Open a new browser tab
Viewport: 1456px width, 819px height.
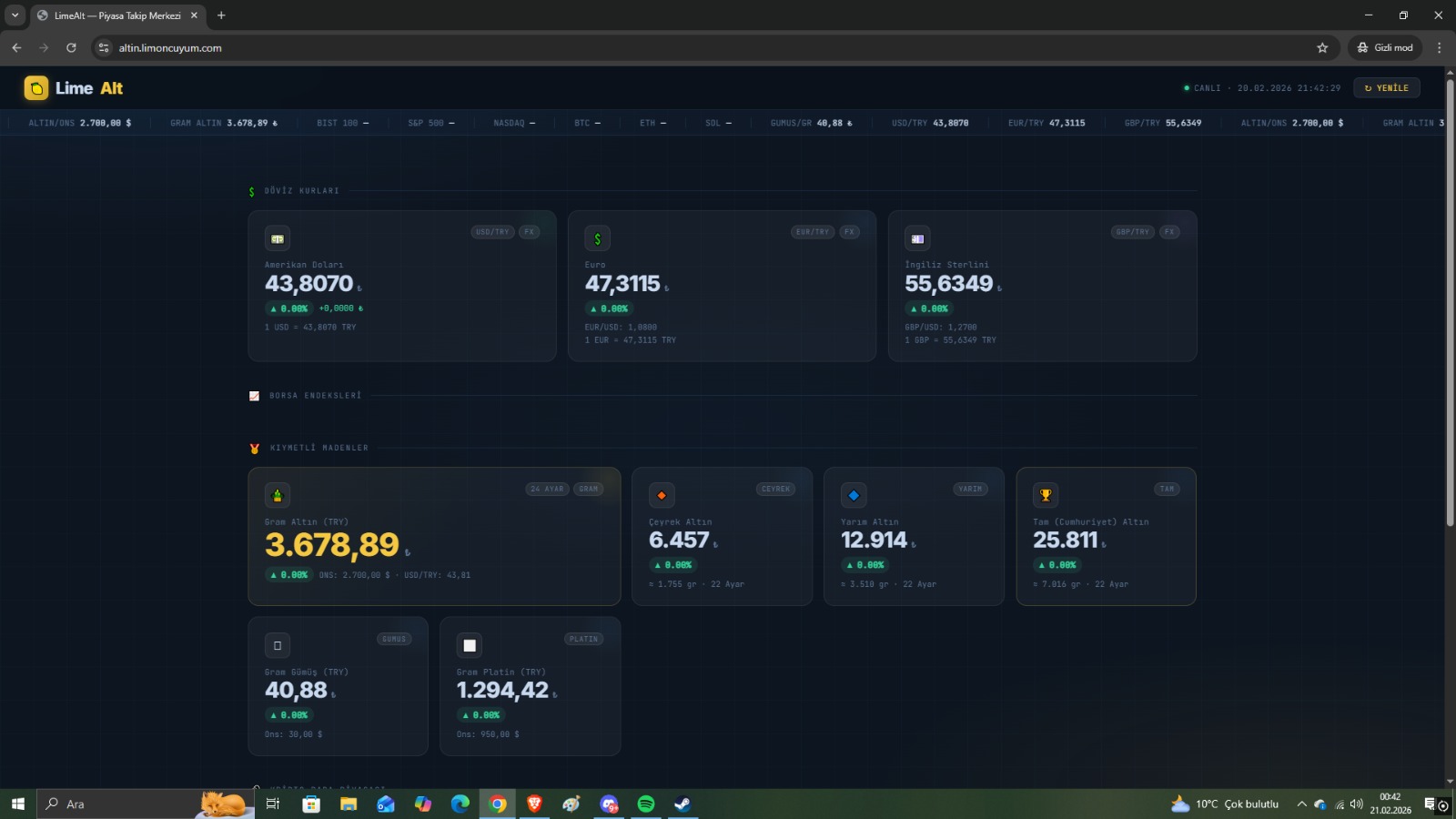(x=221, y=15)
